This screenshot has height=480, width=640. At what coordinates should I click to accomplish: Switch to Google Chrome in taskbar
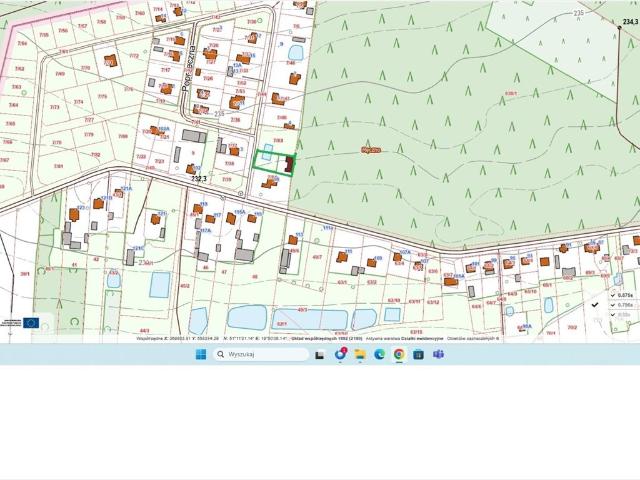pos(399,354)
